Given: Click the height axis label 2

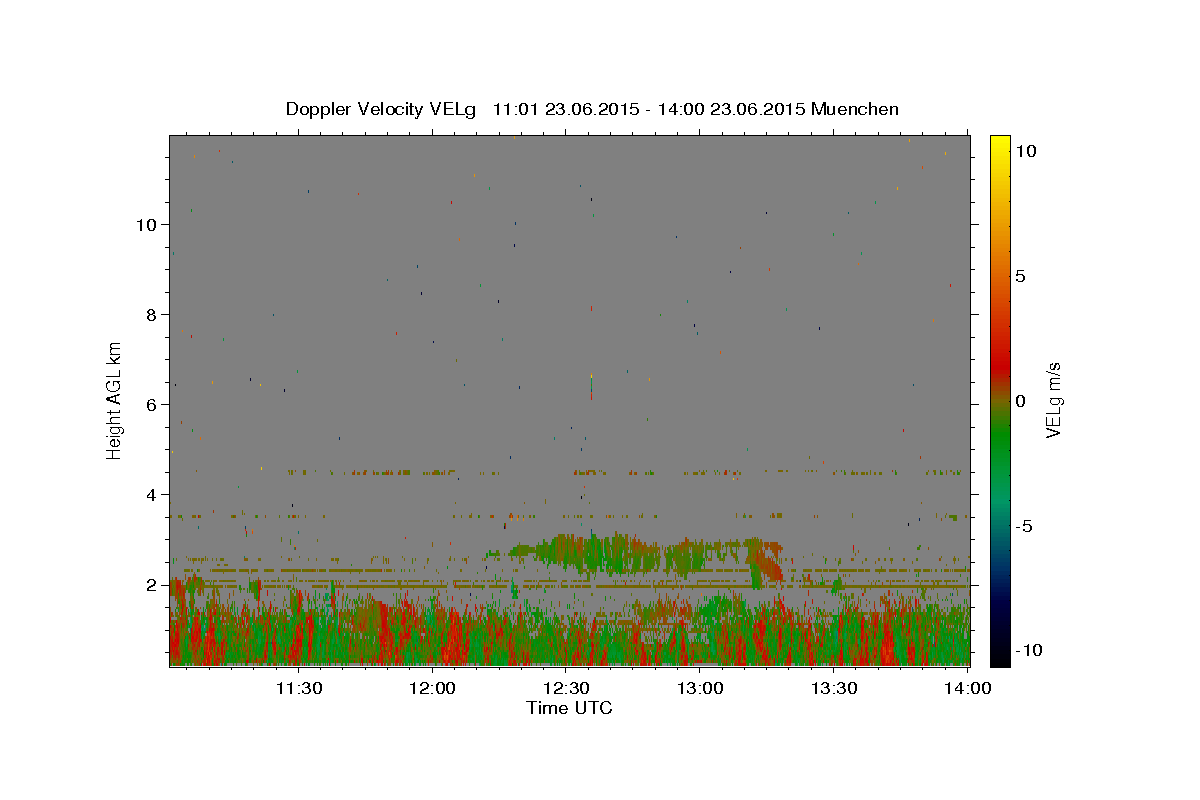Looking at the screenshot, I should click(x=152, y=584).
